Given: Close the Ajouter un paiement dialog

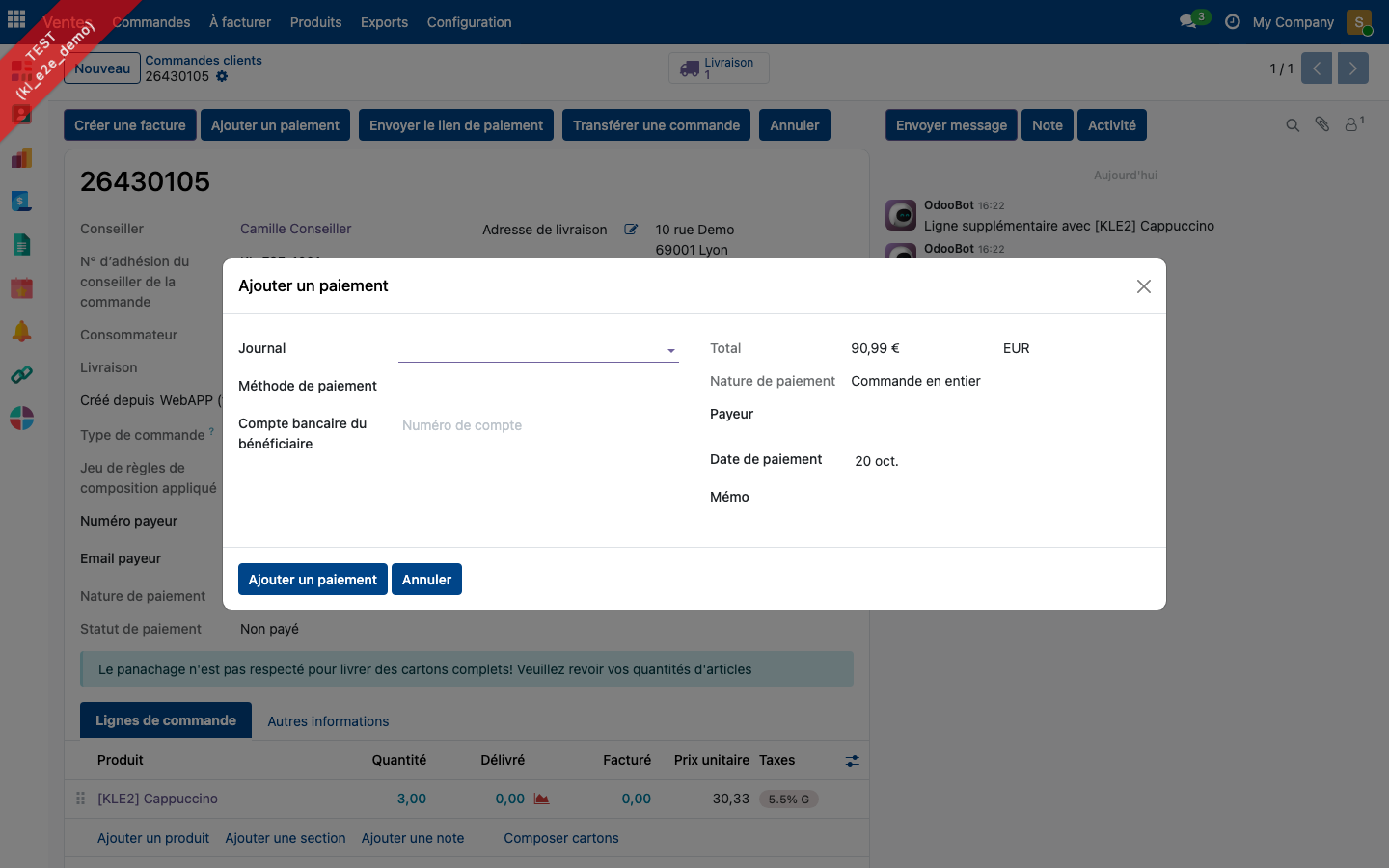Looking at the screenshot, I should [1144, 286].
